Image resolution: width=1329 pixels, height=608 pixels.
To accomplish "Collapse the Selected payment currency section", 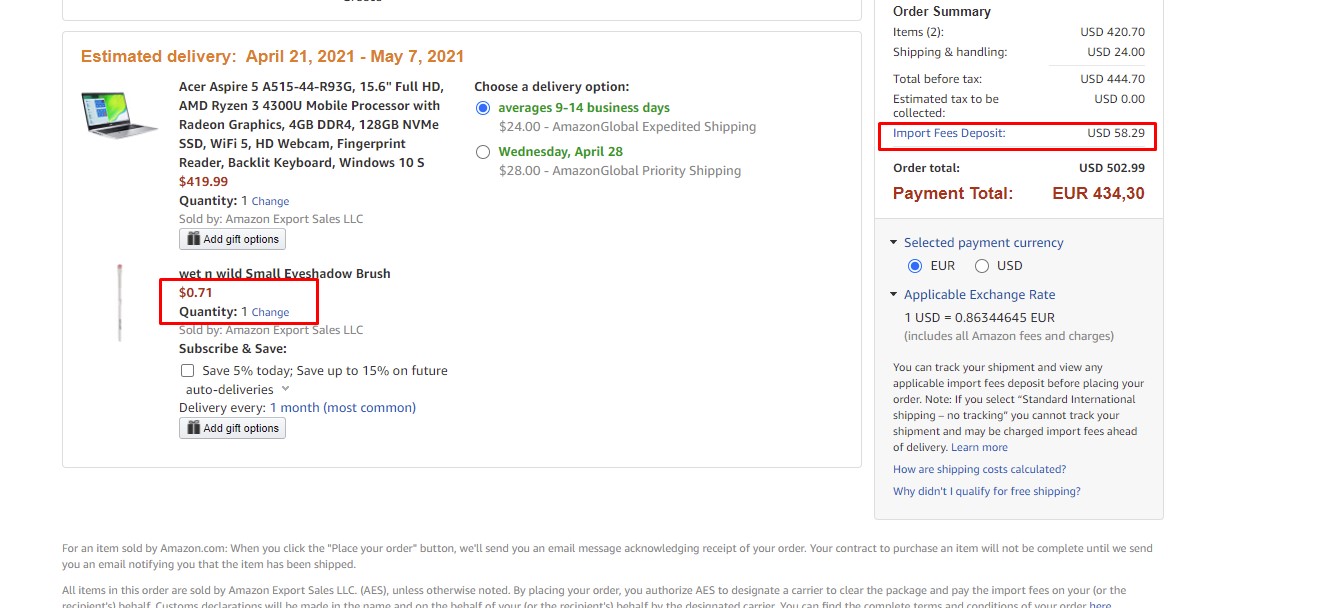I will [893, 243].
